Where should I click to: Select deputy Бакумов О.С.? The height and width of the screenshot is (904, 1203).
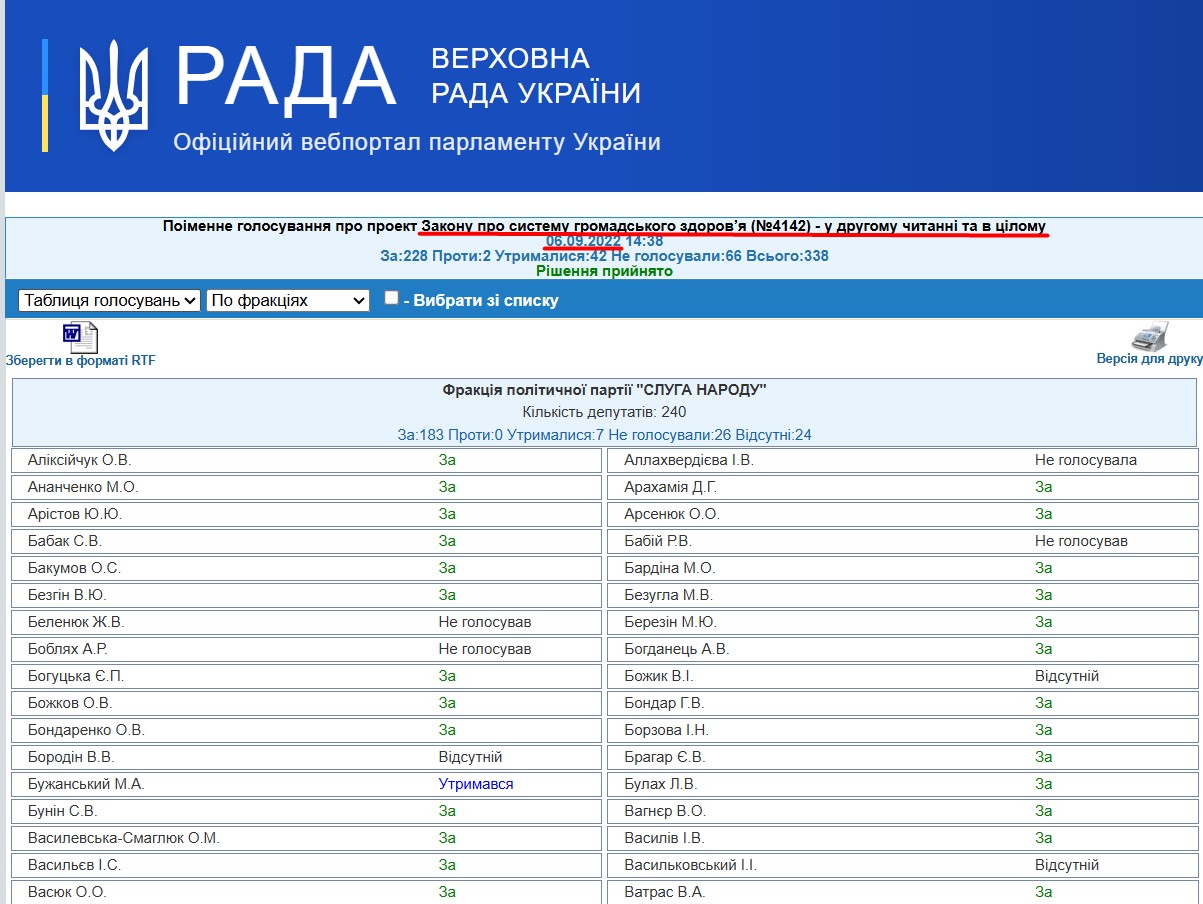coord(74,568)
